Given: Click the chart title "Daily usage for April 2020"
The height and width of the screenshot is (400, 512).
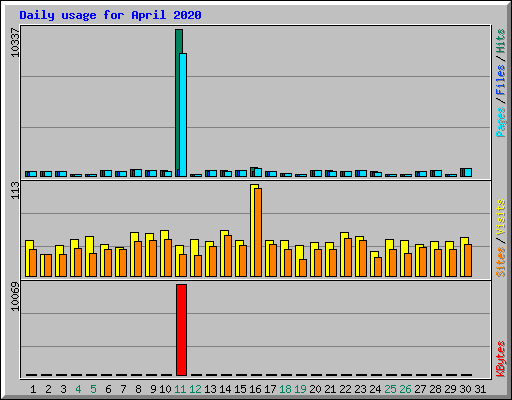Looking at the screenshot, I should click(110, 15).
